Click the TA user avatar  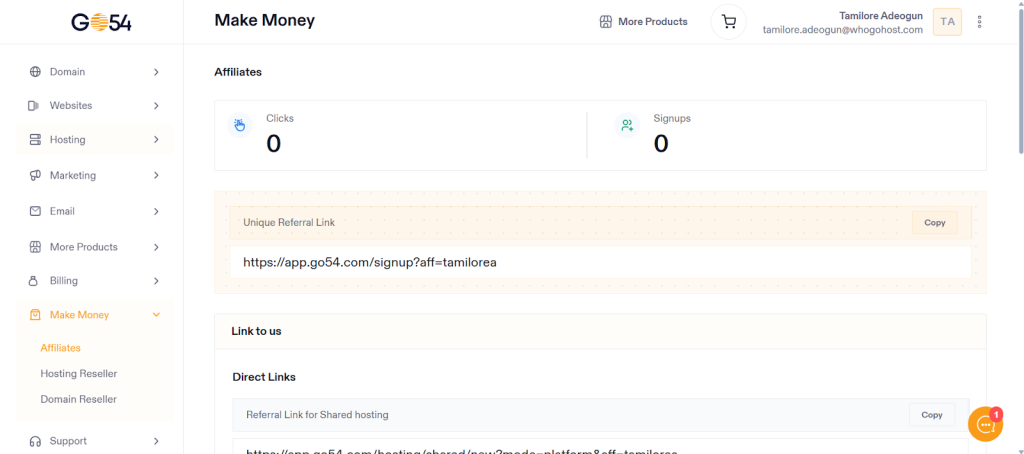click(x=946, y=22)
